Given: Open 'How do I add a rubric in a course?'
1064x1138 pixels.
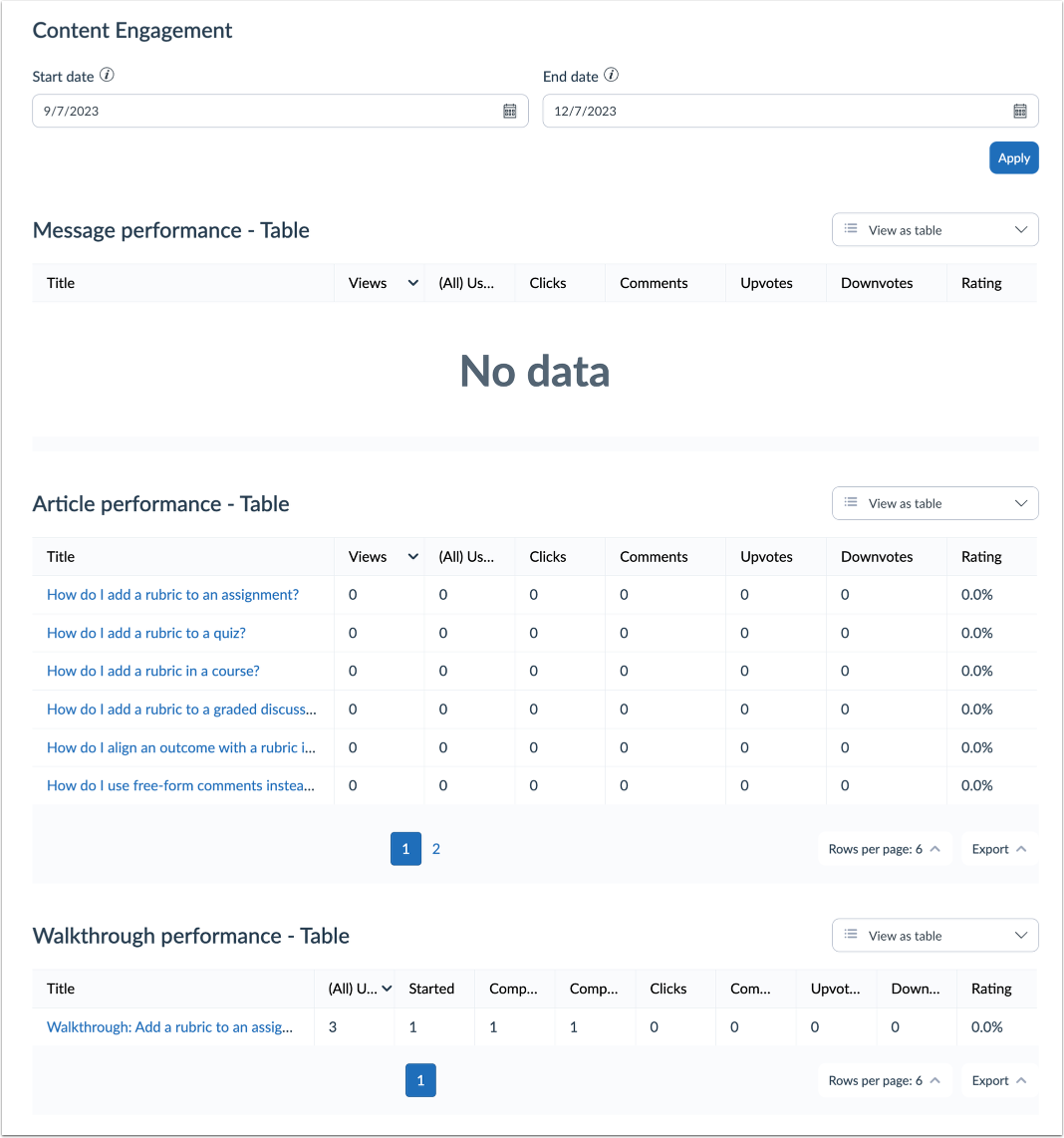Looking at the screenshot, I should click(x=152, y=671).
